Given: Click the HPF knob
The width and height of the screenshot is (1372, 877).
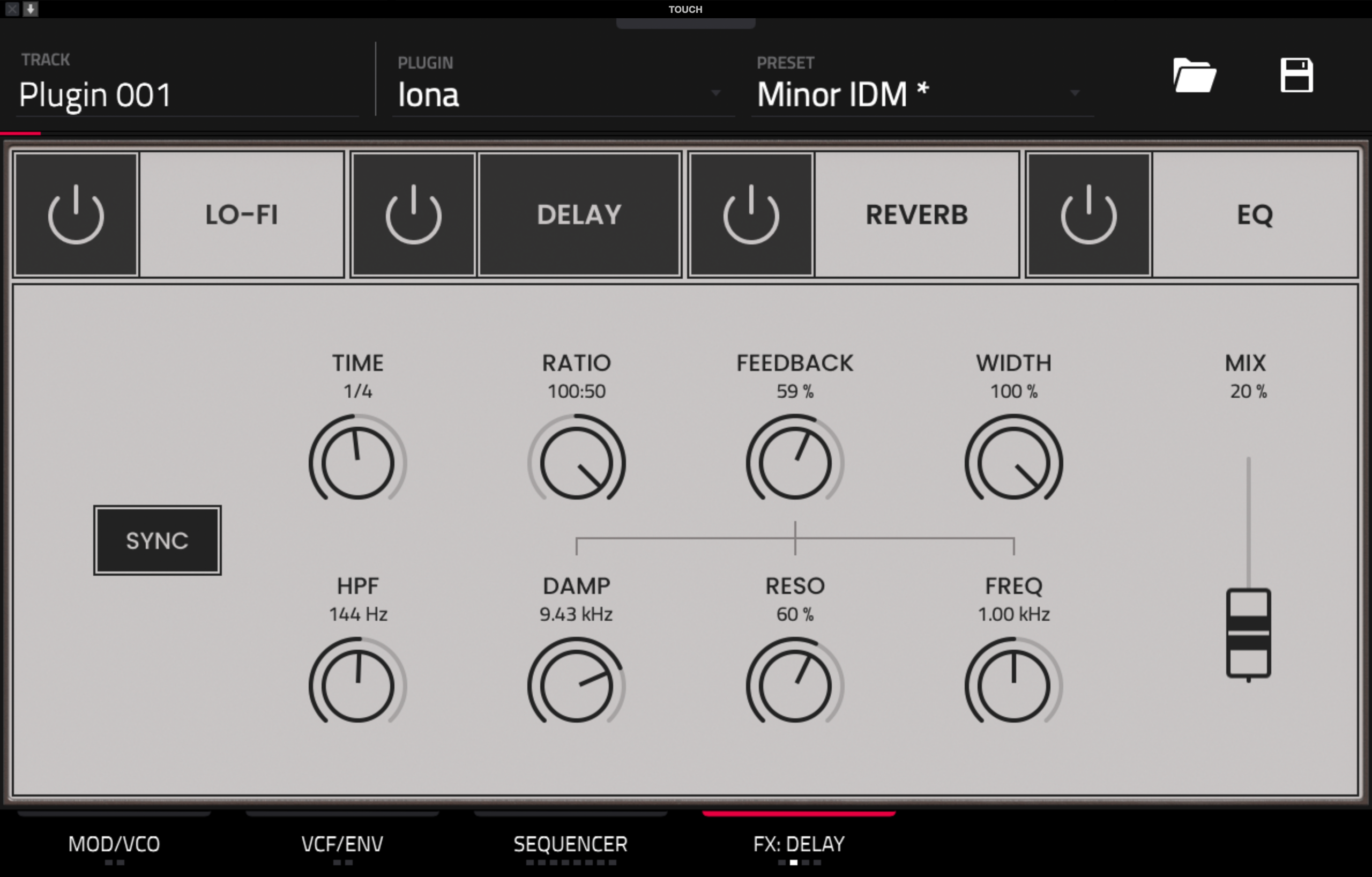Looking at the screenshot, I should tap(358, 685).
